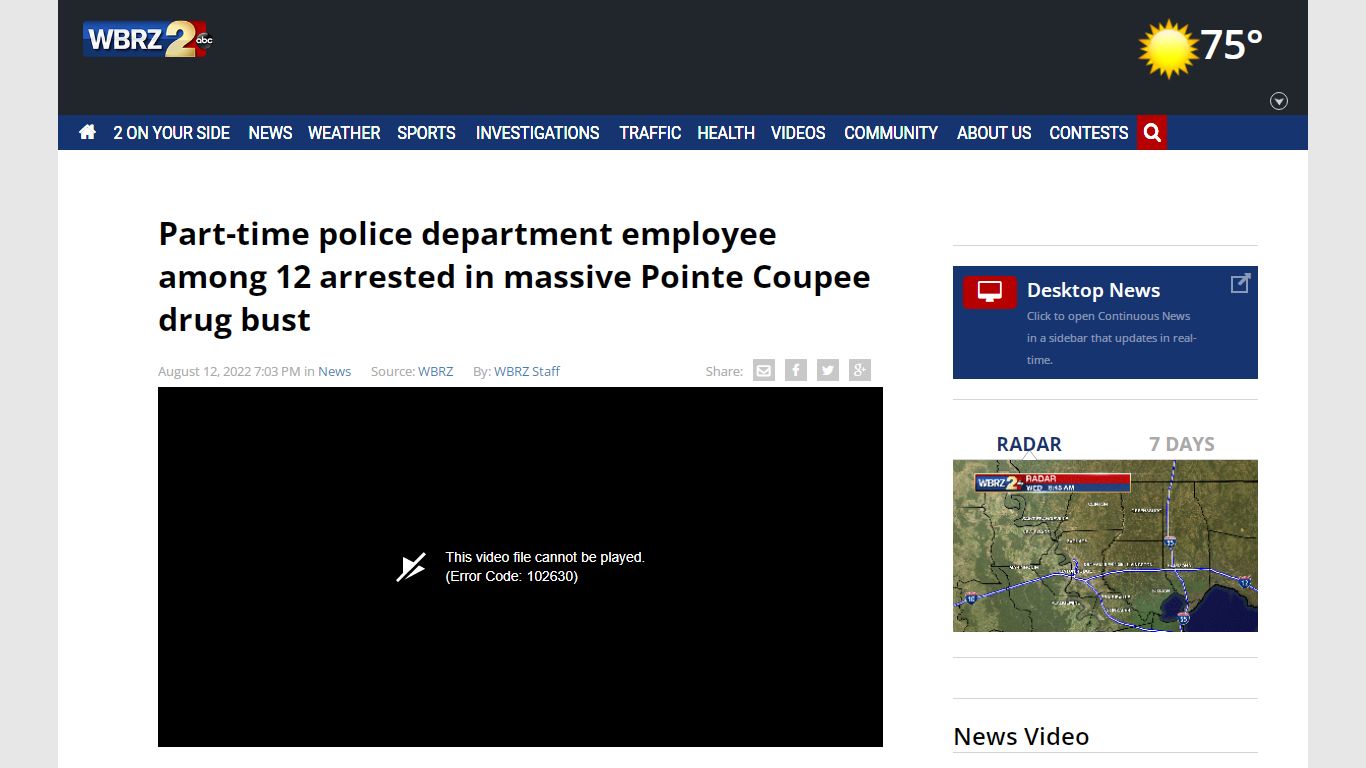1366x768 pixels.
Task: Click the video error muted icon
Action: (411, 567)
